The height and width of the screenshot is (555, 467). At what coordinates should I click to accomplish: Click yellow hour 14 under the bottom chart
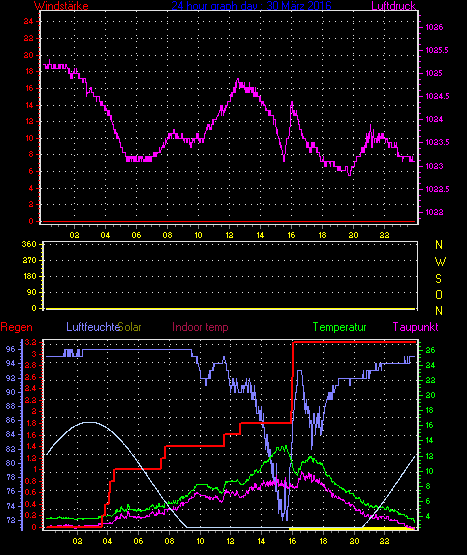pos(261,541)
